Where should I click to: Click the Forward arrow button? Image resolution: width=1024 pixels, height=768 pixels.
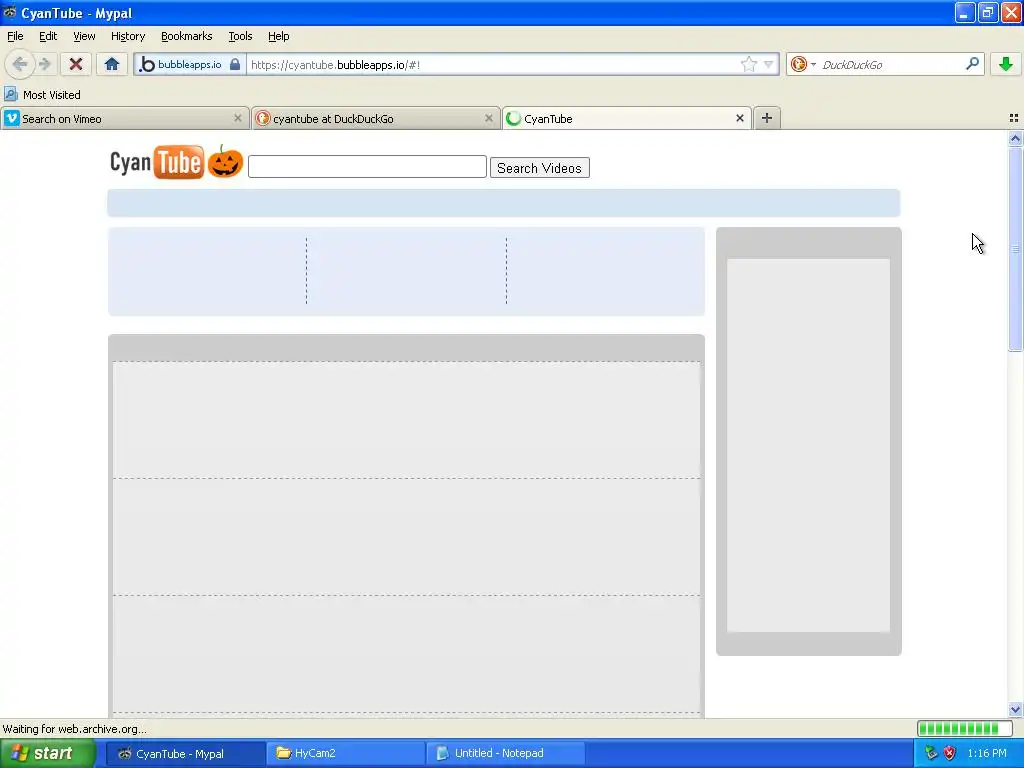coord(44,64)
